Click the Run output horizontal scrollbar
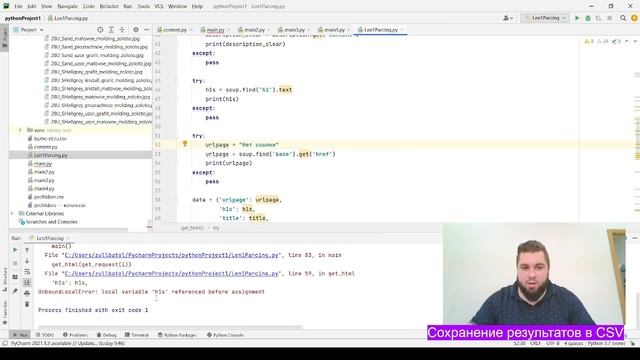Screen dimensions: 640x360 [x=171, y=327]
